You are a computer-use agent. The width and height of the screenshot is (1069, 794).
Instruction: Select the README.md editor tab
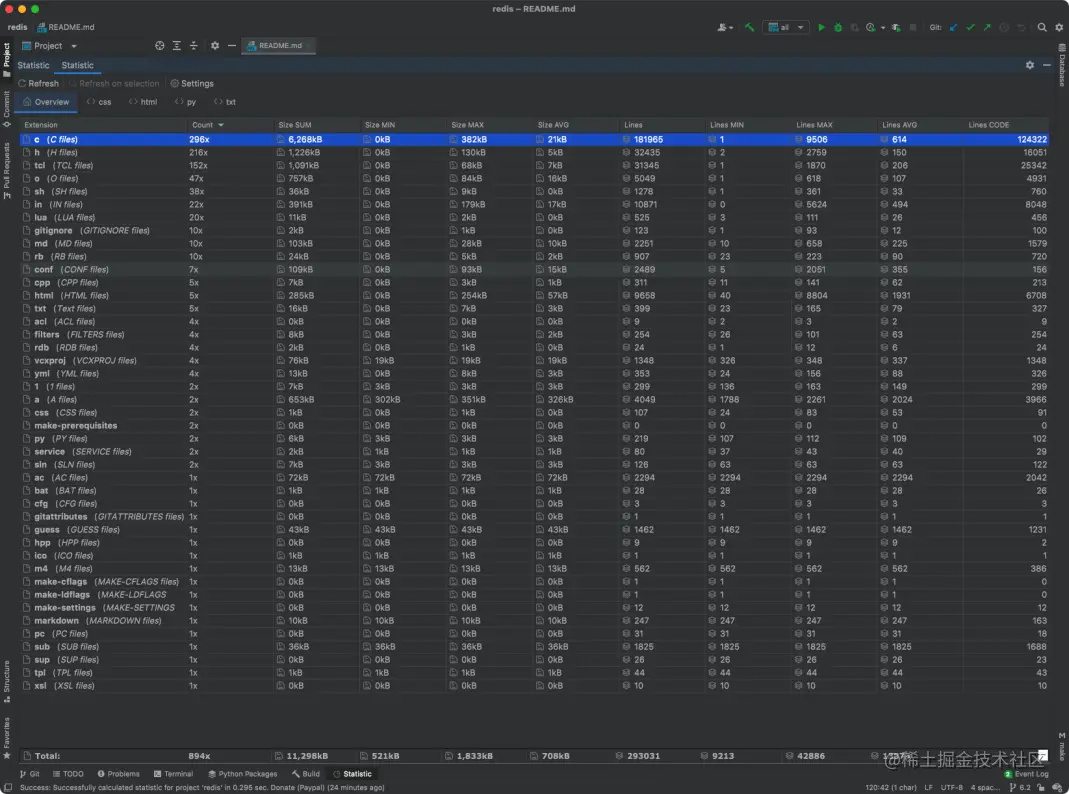tap(280, 46)
